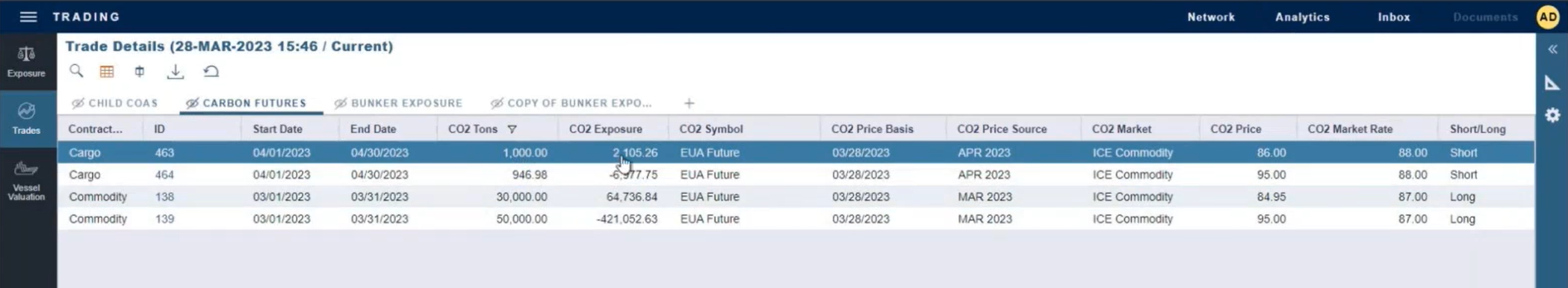
Task: Open trade ID 138 link
Action: (164, 197)
